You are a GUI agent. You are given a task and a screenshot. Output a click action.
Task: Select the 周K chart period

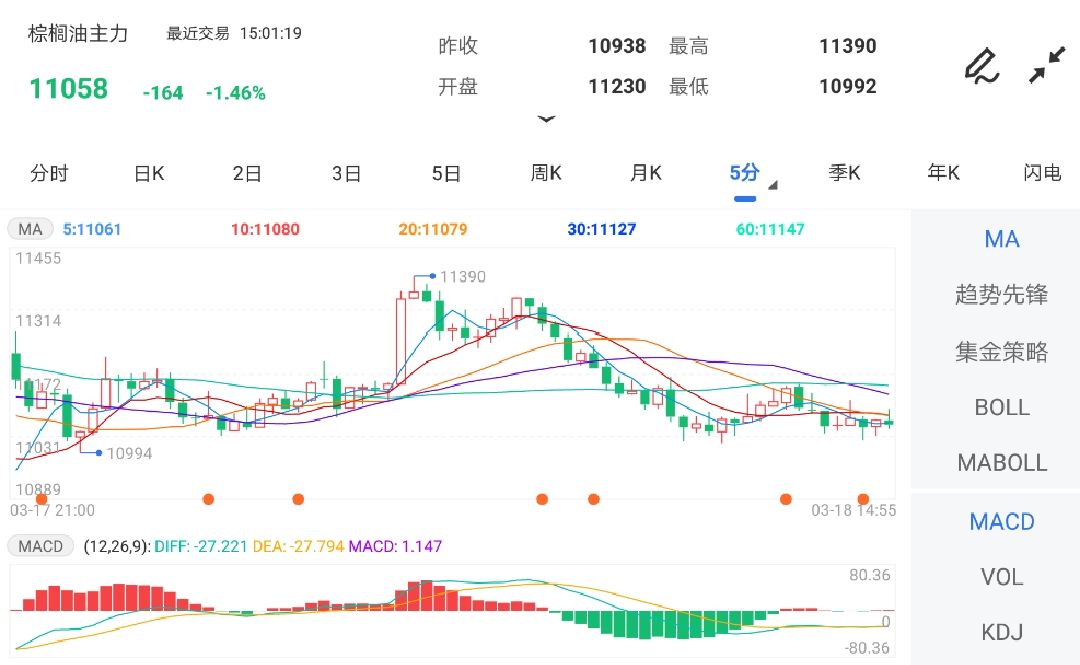546,173
